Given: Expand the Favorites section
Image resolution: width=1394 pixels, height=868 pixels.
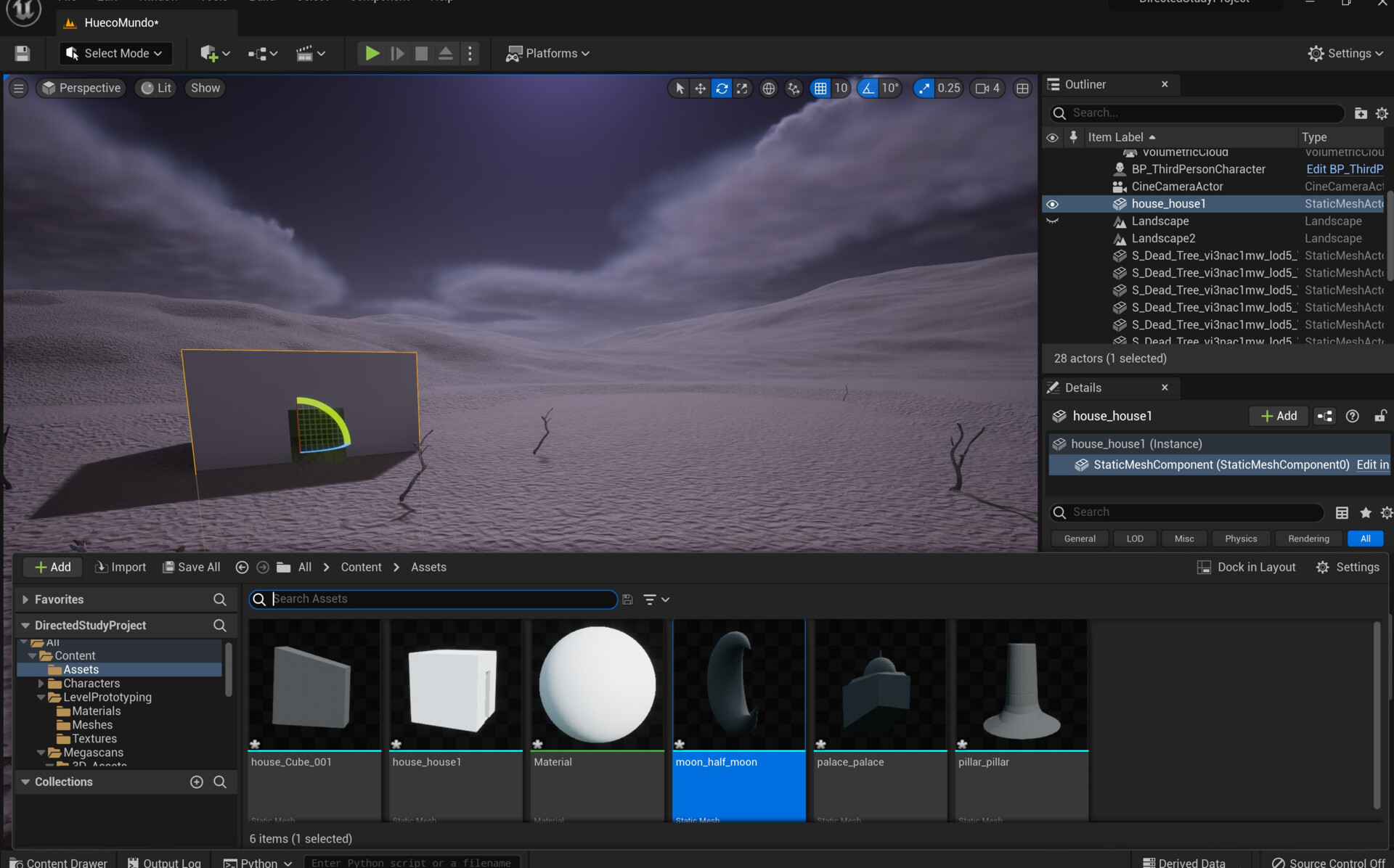Looking at the screenshot, I should (25, 599).
